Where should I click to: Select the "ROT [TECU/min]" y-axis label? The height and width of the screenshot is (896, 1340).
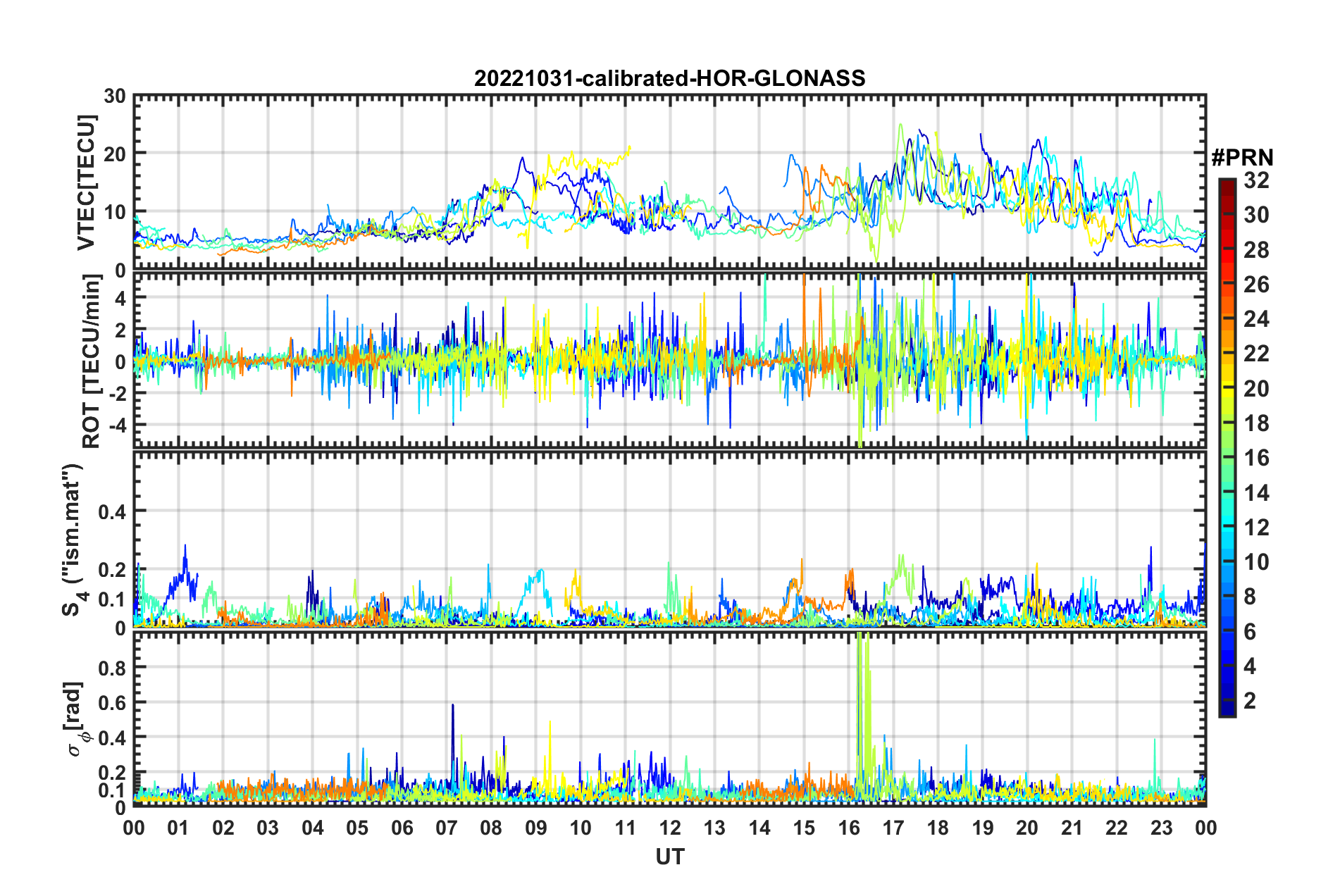tap(92, 361)
